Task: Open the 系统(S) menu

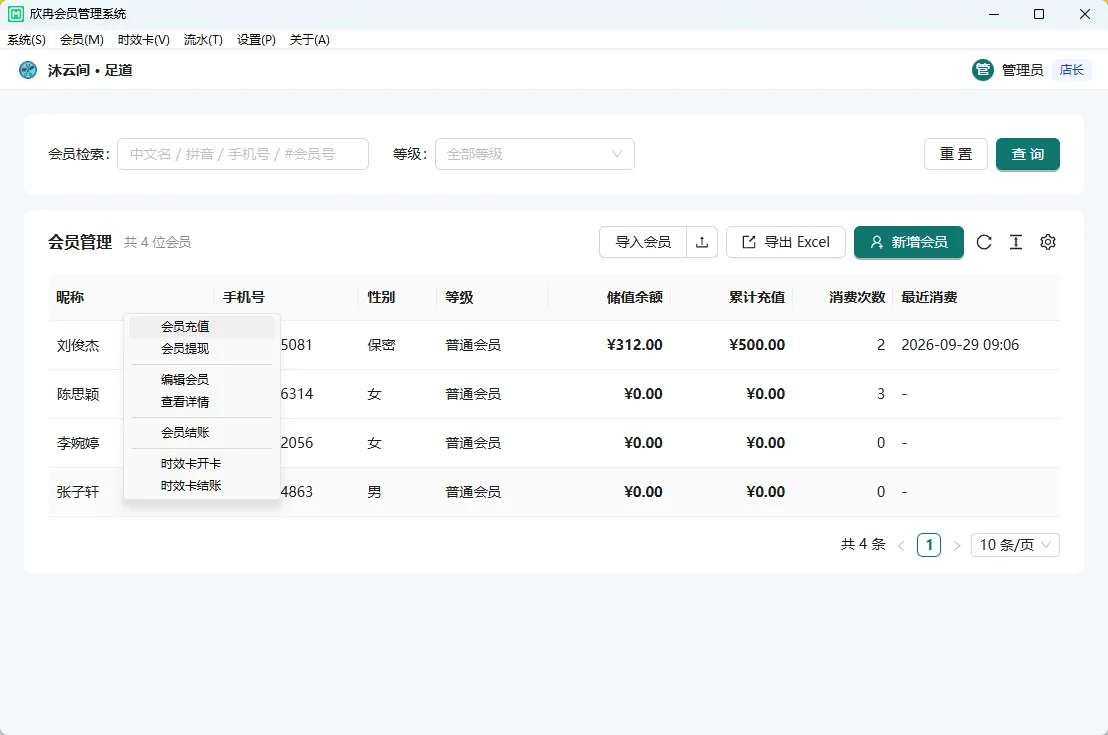Action: pos(26,40)
